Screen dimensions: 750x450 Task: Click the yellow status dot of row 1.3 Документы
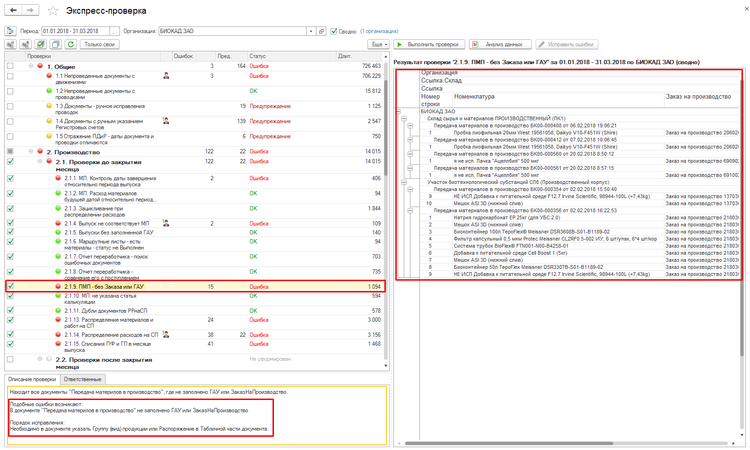coord(49,106)
